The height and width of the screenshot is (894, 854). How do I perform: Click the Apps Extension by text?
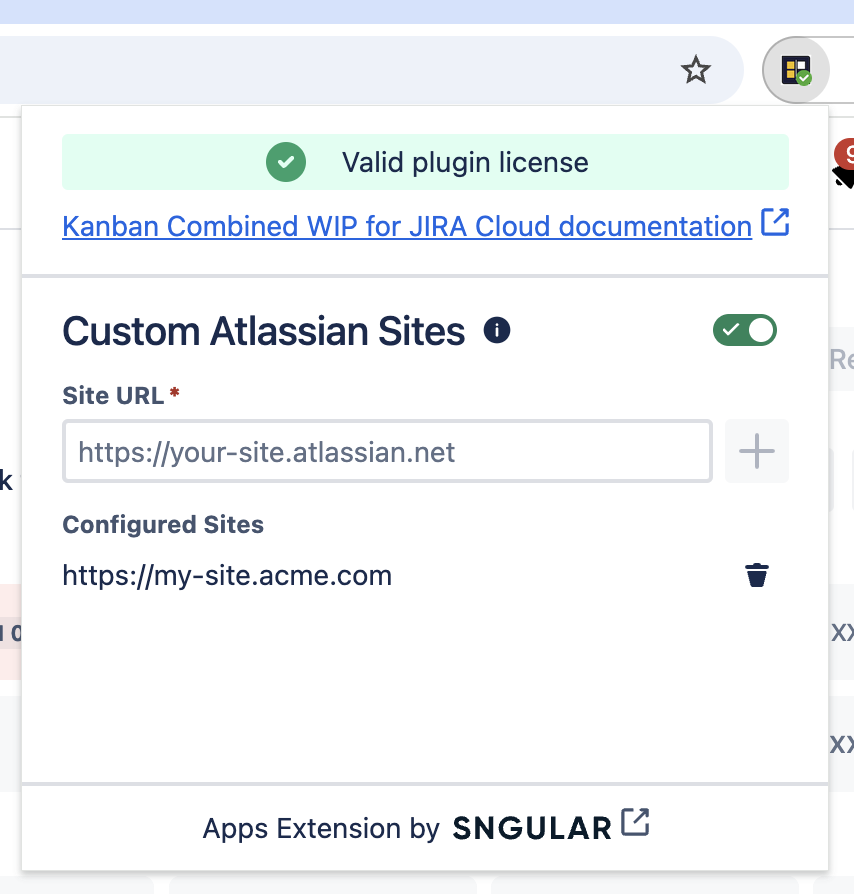coord(321,828)
